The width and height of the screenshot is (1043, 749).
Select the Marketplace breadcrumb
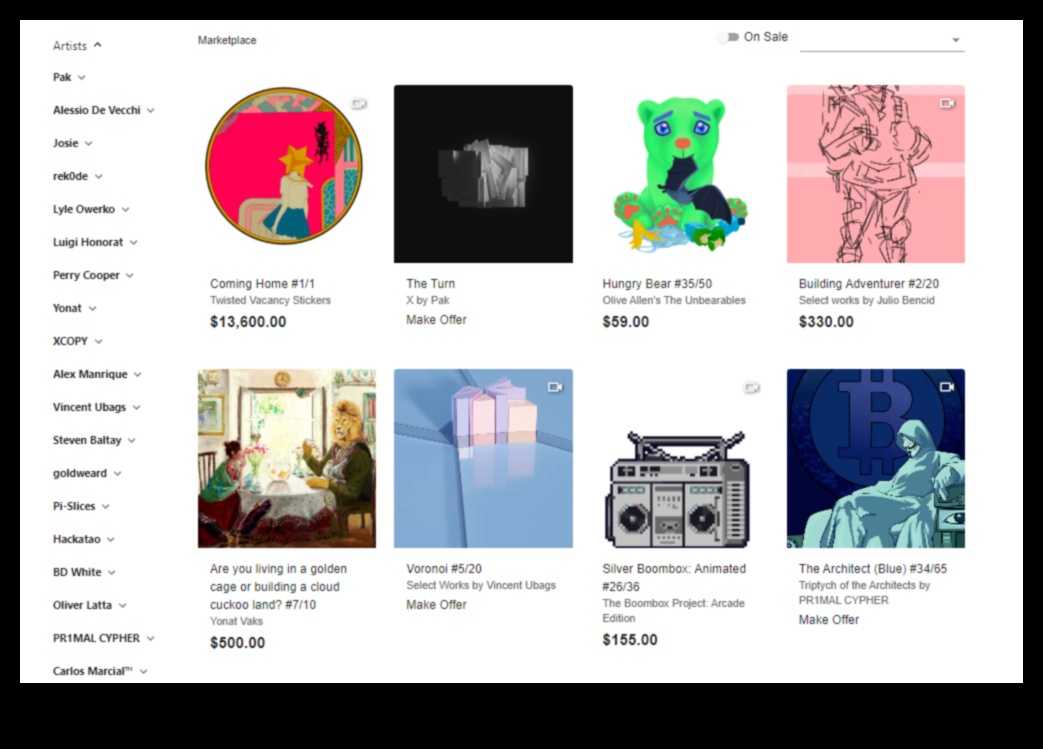(227, 40)
